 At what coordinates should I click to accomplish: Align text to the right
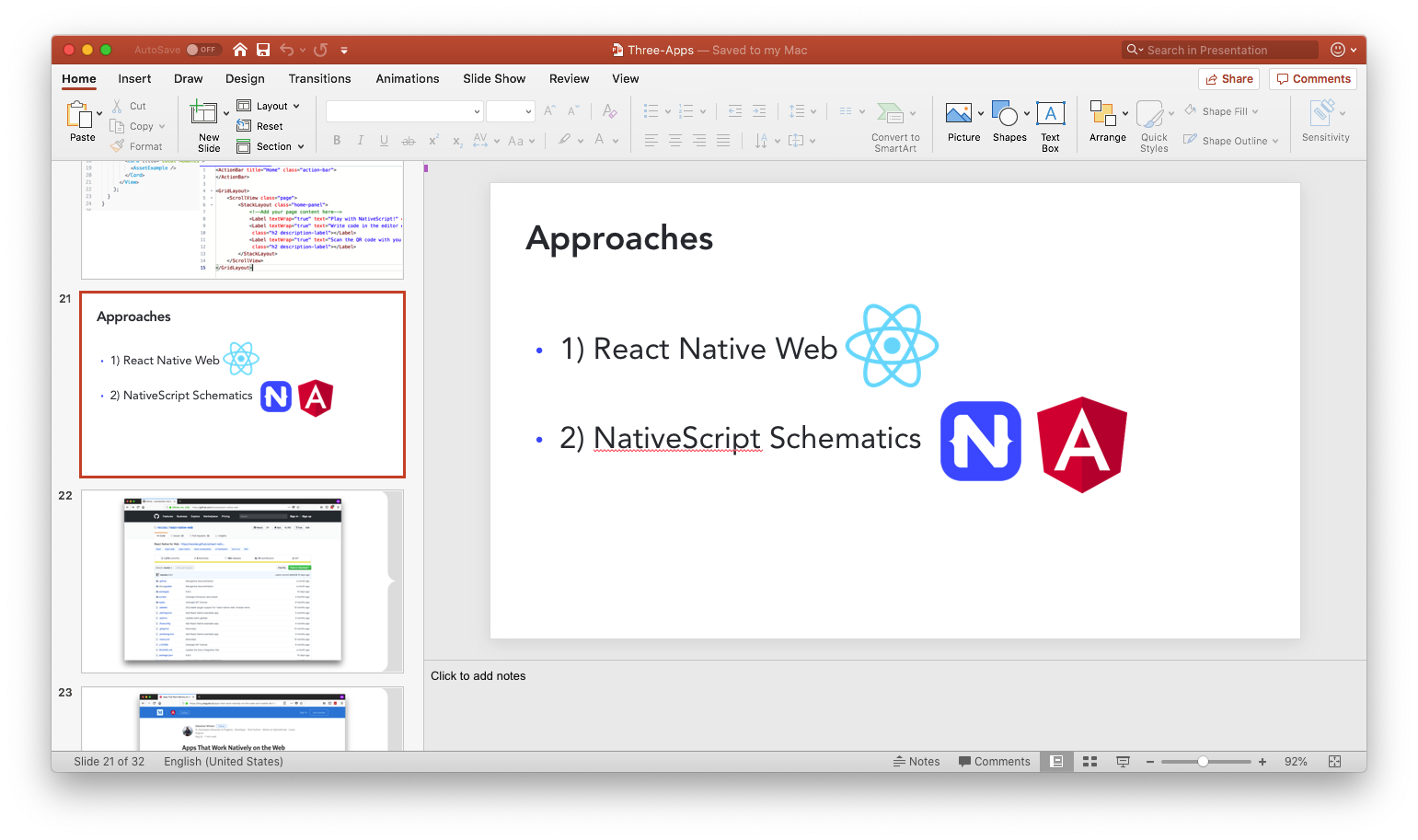tap(699, 141)
